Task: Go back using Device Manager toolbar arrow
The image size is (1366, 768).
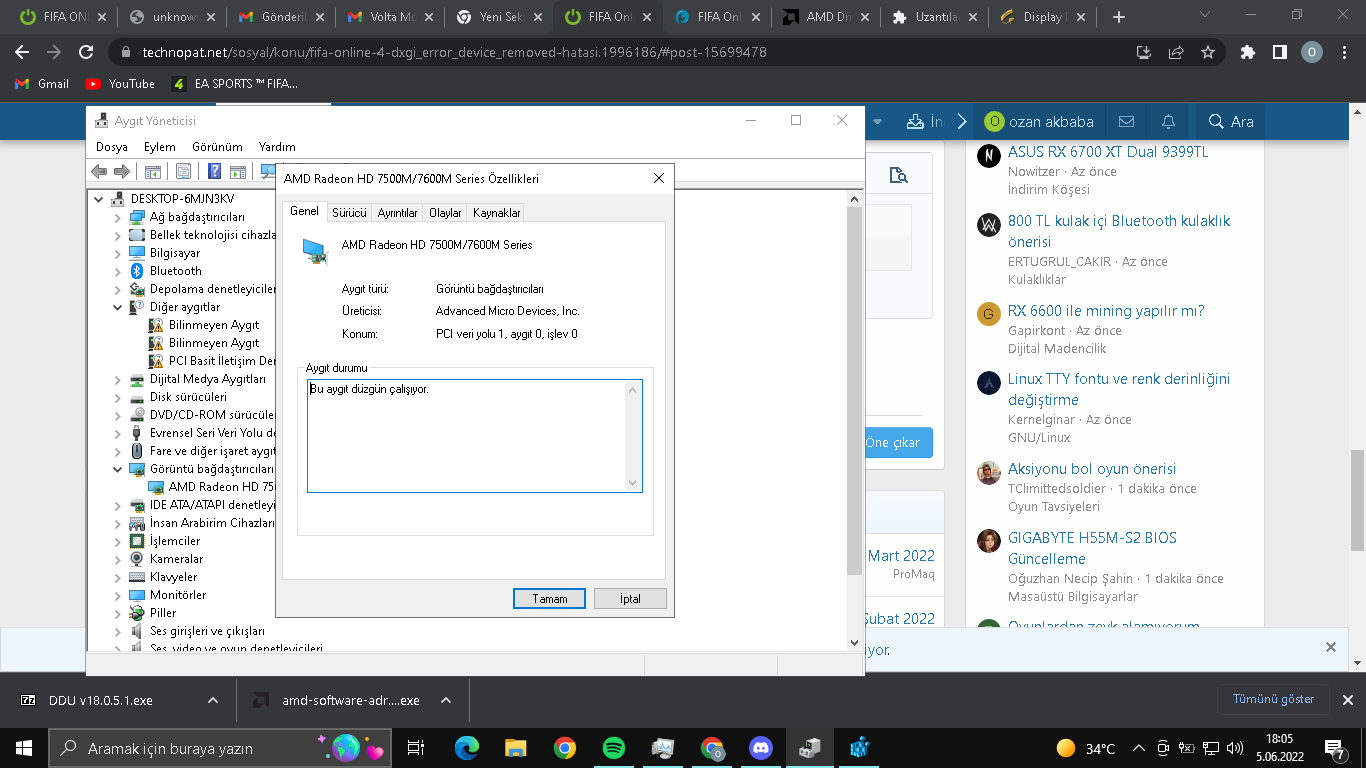Action: [99, 172]
